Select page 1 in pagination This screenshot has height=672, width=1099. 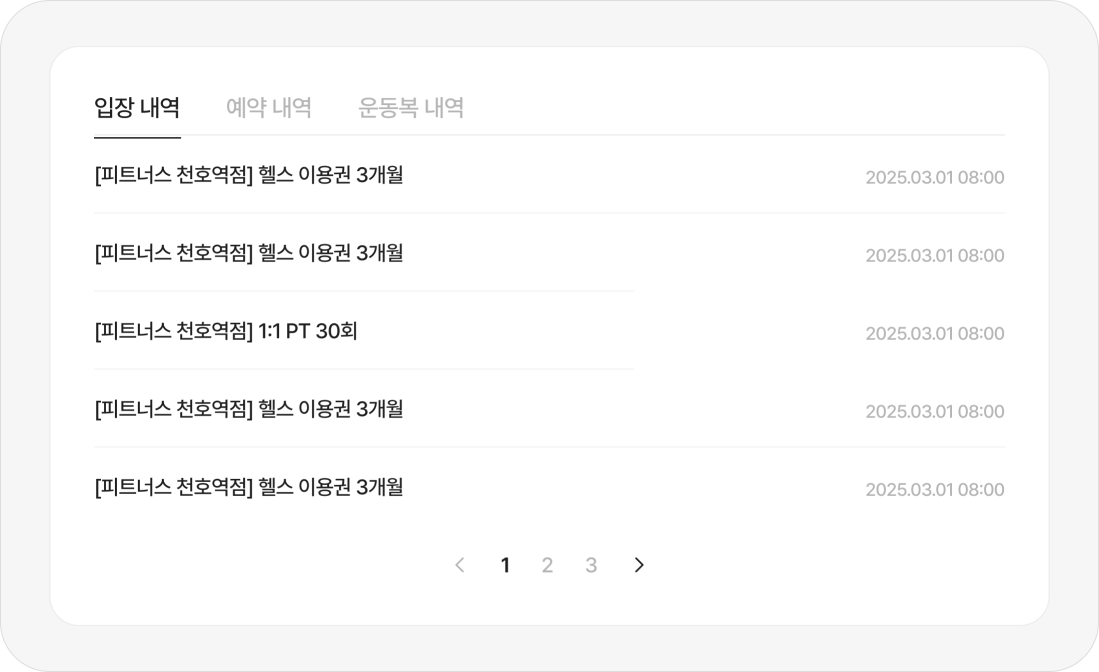[x=505, y=565]
